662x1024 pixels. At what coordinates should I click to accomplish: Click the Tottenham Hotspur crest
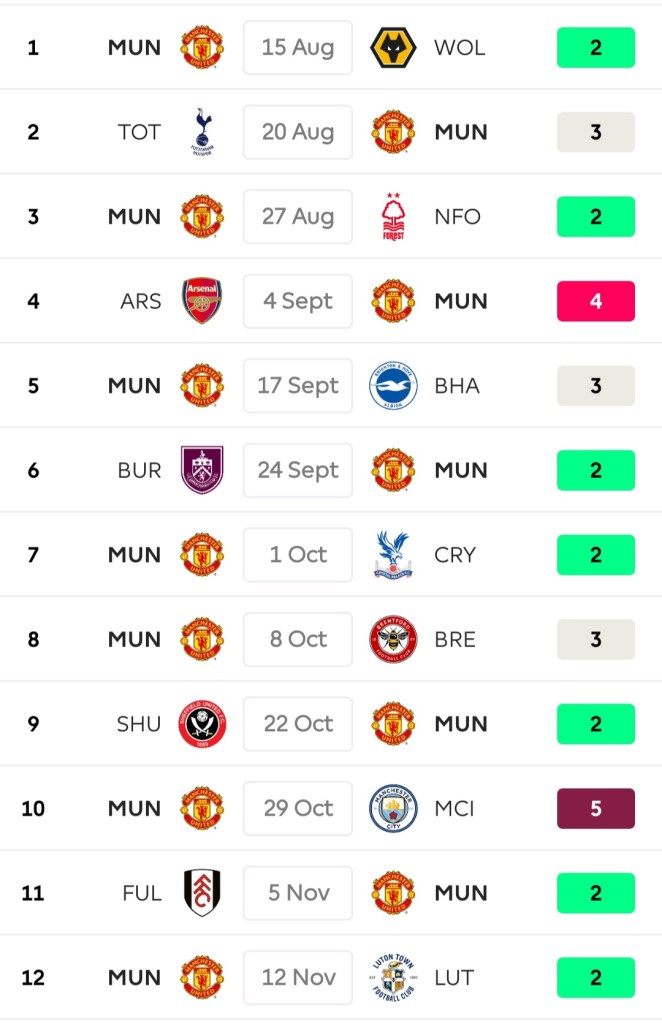tap(202, 132)
